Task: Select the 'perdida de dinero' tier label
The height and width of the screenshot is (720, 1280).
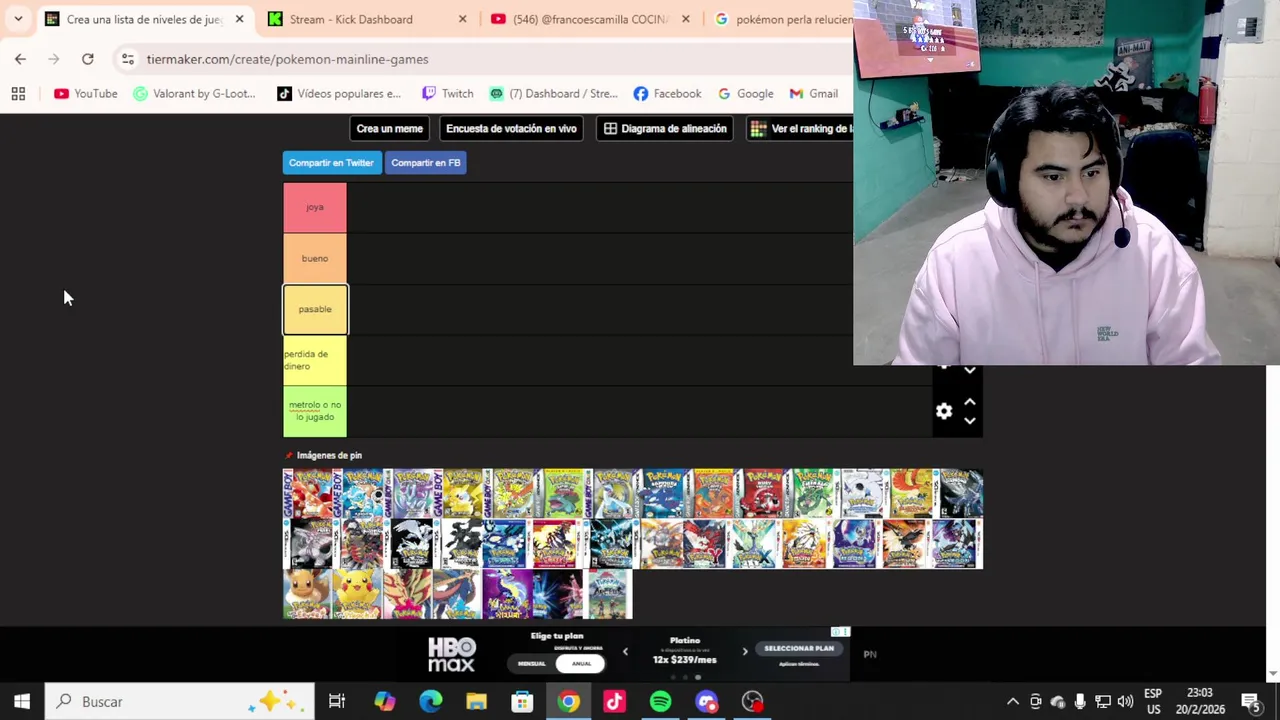Action: click(x=315, y=360)
